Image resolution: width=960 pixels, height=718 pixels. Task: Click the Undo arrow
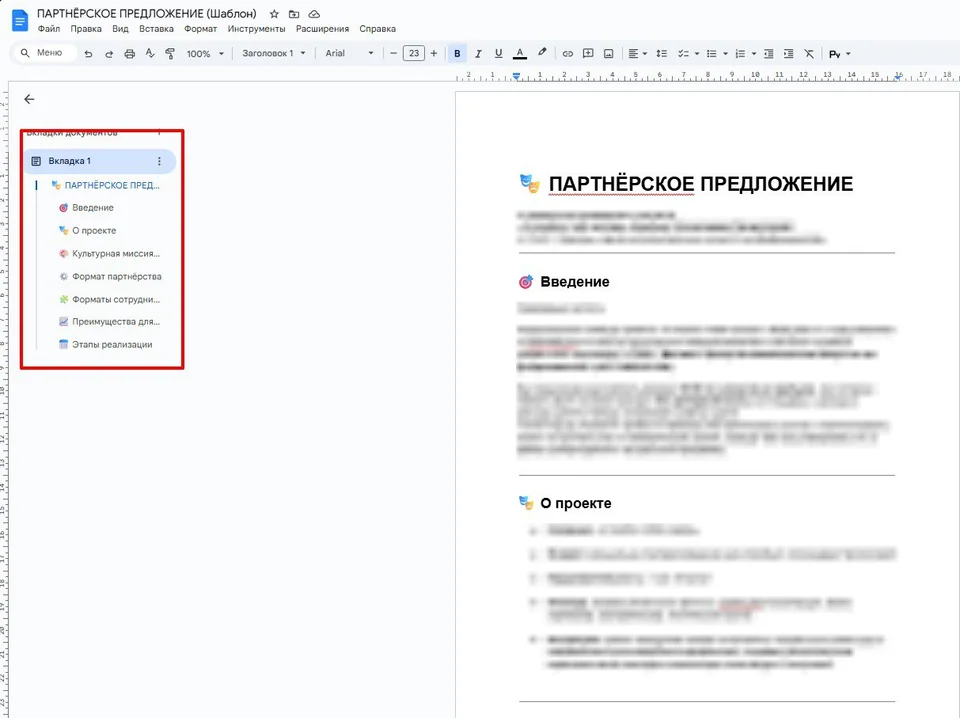88,54
